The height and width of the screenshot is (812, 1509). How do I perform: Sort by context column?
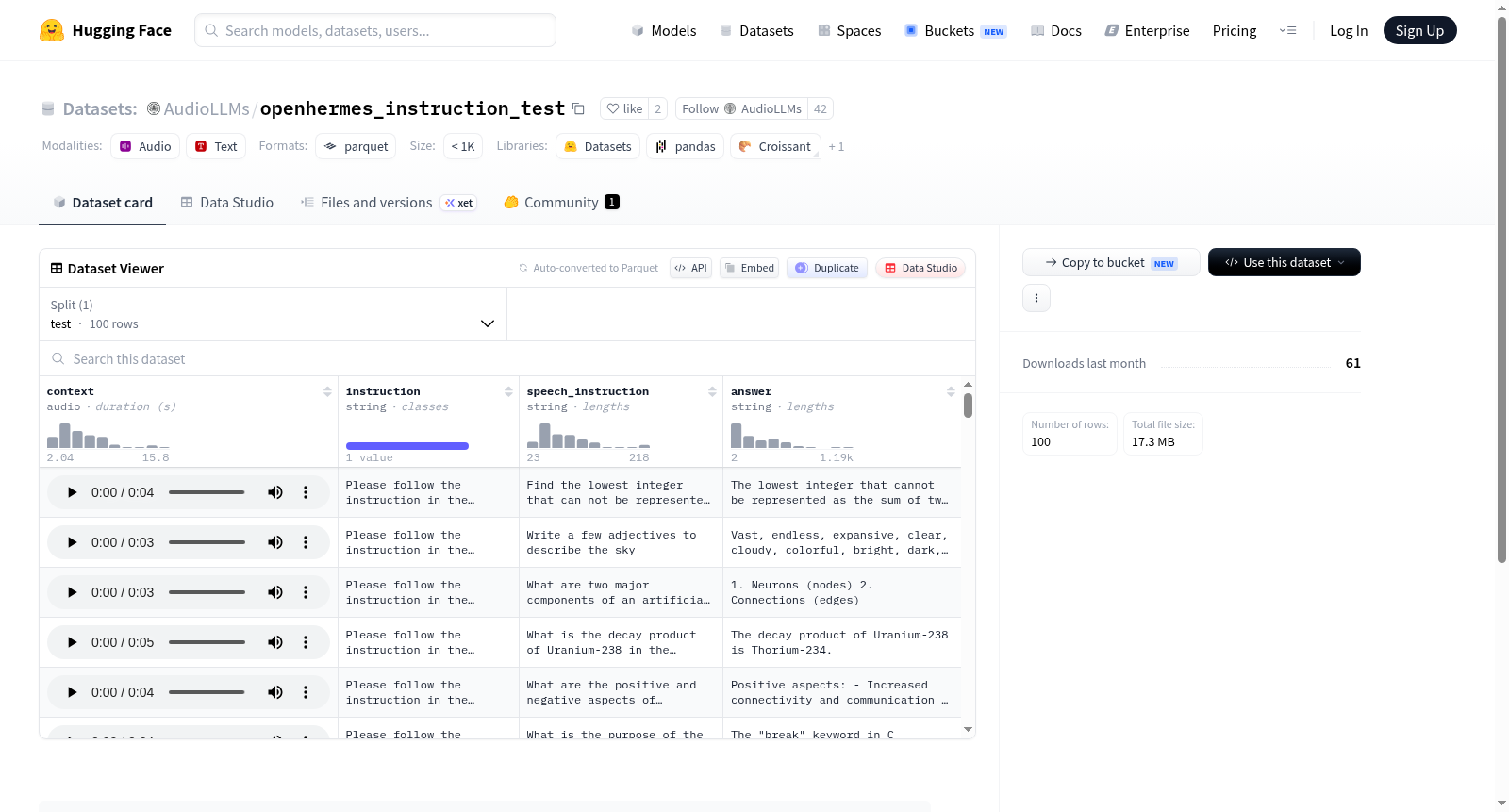(x=327, y=391)
